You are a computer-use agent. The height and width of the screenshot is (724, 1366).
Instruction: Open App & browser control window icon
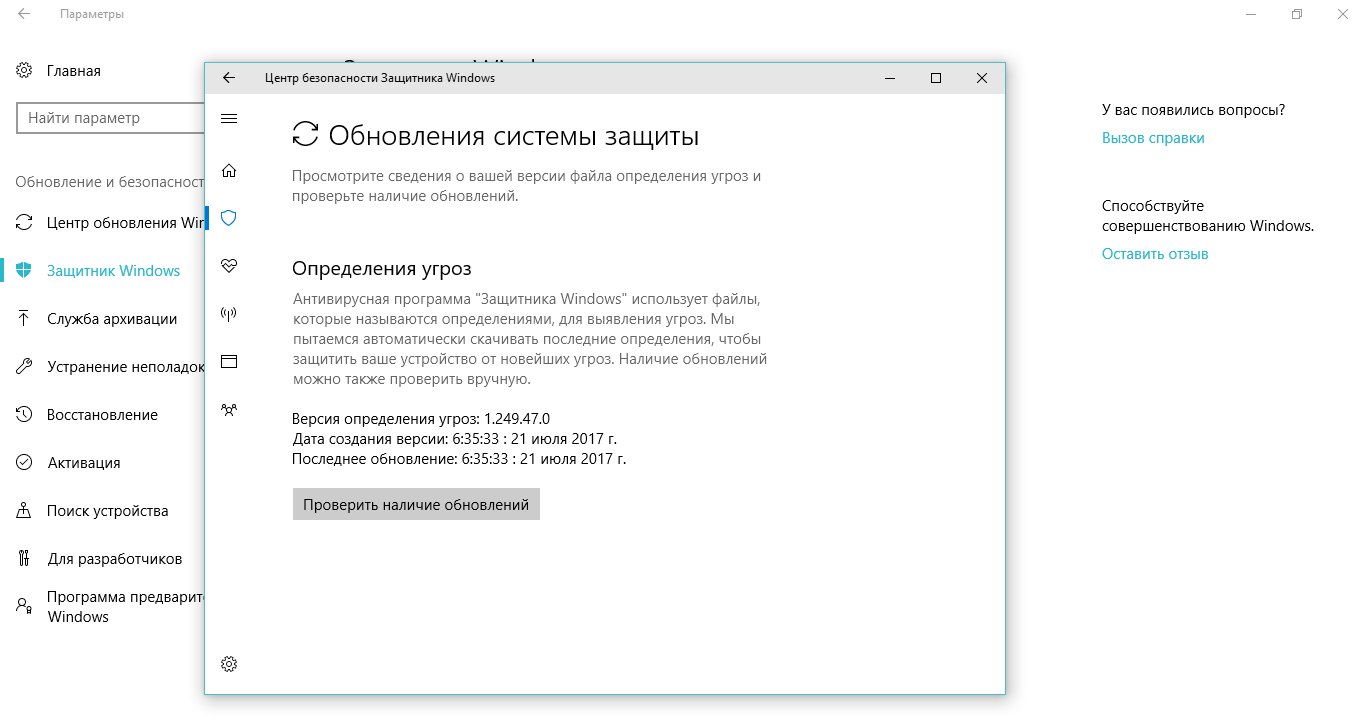tap(229, 362)
